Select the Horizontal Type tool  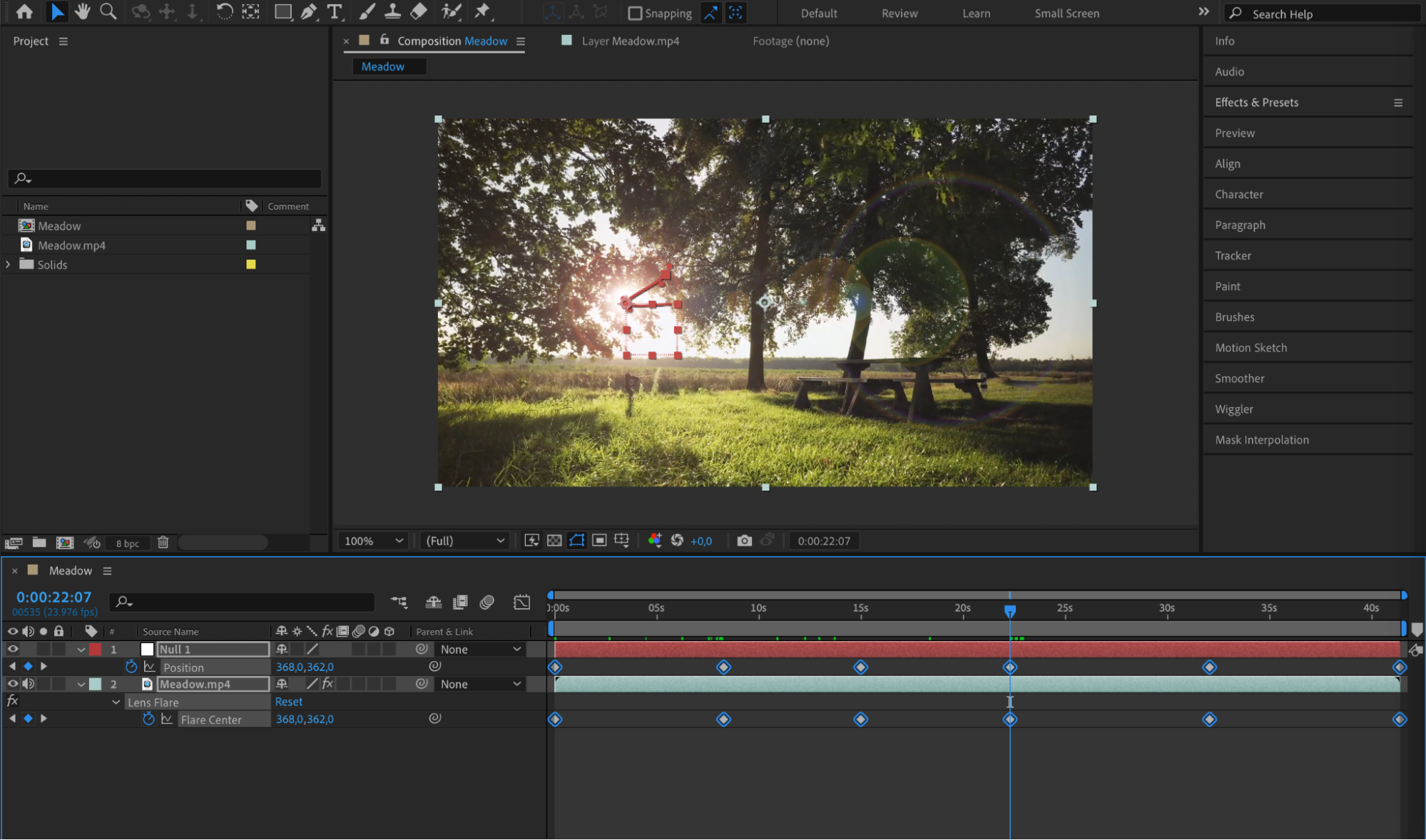[x=334, y=11]
